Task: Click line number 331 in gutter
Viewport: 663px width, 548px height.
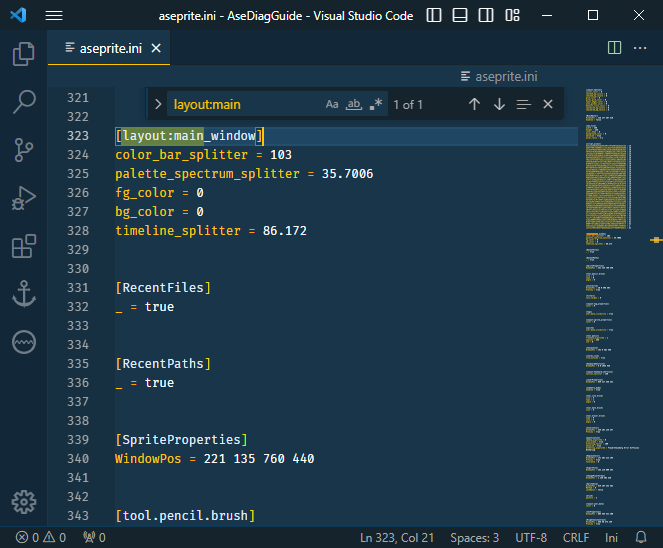Action: tap(78, 288)
